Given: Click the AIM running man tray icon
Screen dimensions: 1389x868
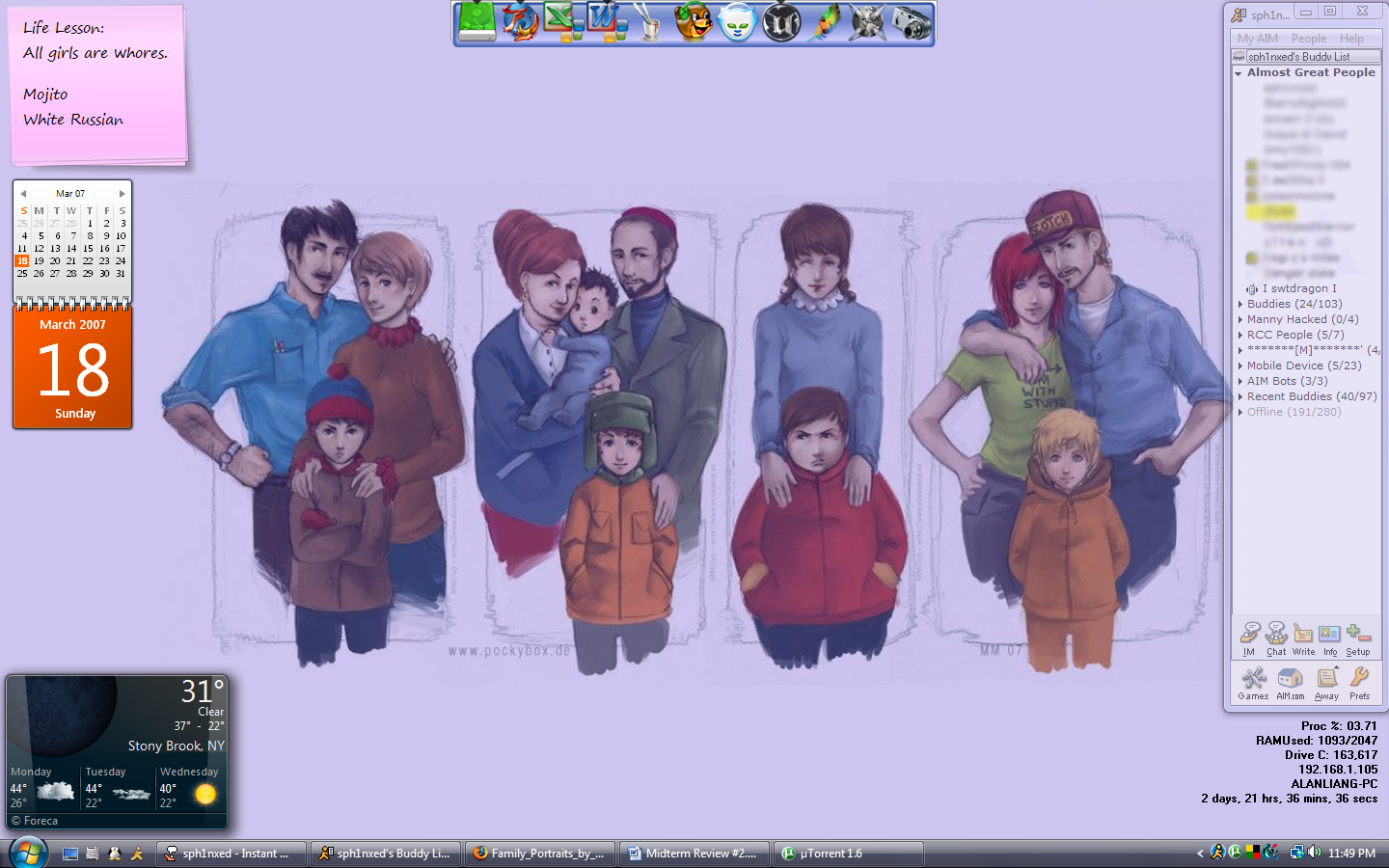Looking at the screenshot, I should coord(1217,853).
